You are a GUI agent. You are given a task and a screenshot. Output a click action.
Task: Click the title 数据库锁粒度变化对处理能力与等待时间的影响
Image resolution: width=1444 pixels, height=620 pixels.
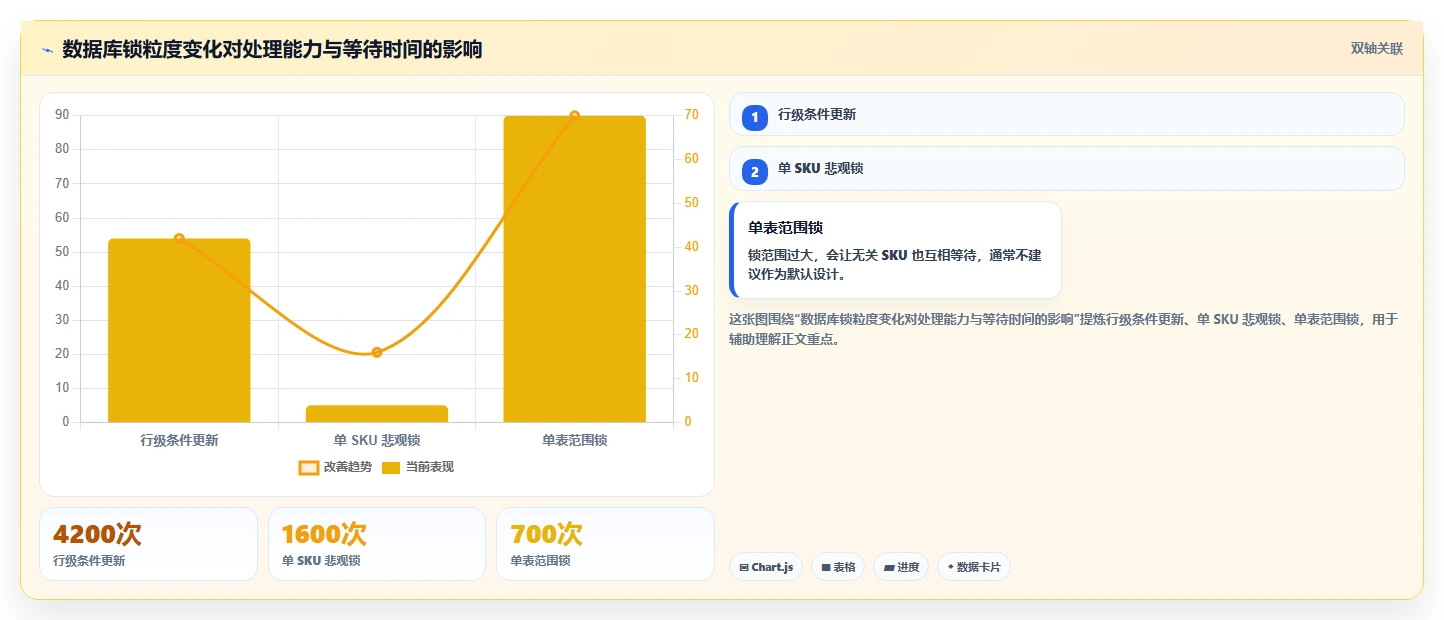click(272, 49)
